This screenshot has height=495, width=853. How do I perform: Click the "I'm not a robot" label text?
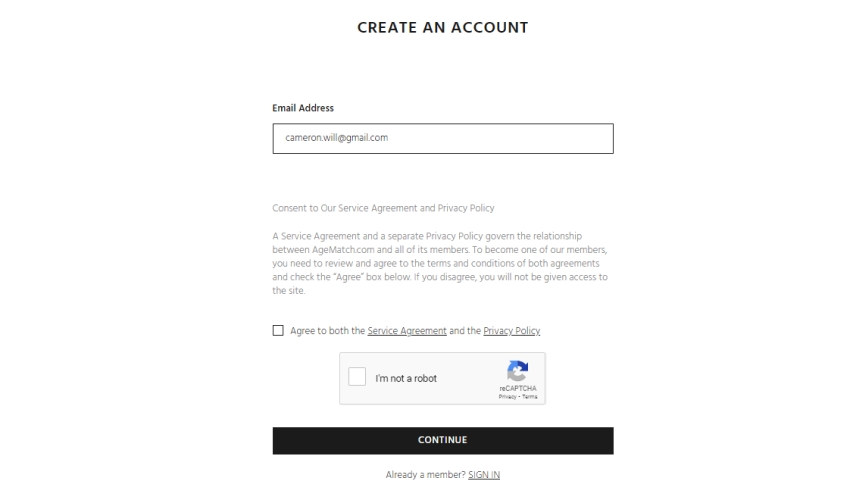[x=406, y=379]
